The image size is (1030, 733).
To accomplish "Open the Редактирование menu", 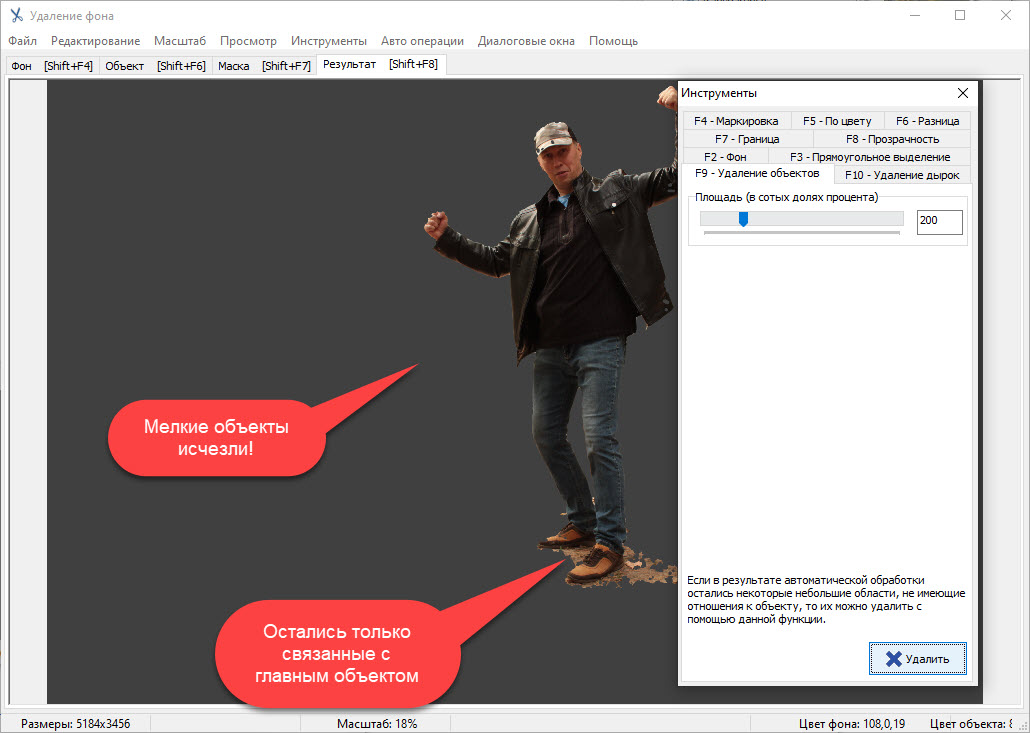I will click(95, 41).
